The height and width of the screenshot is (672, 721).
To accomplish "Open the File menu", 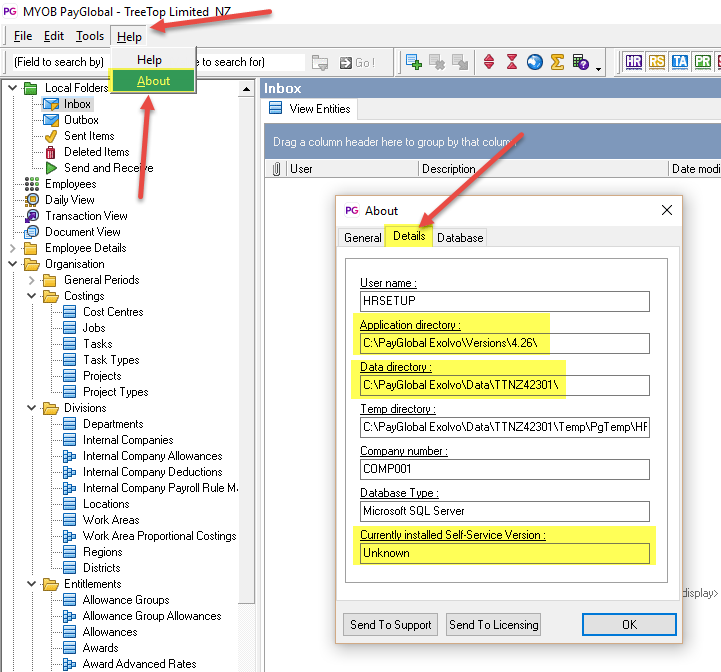I will point(23,36).
